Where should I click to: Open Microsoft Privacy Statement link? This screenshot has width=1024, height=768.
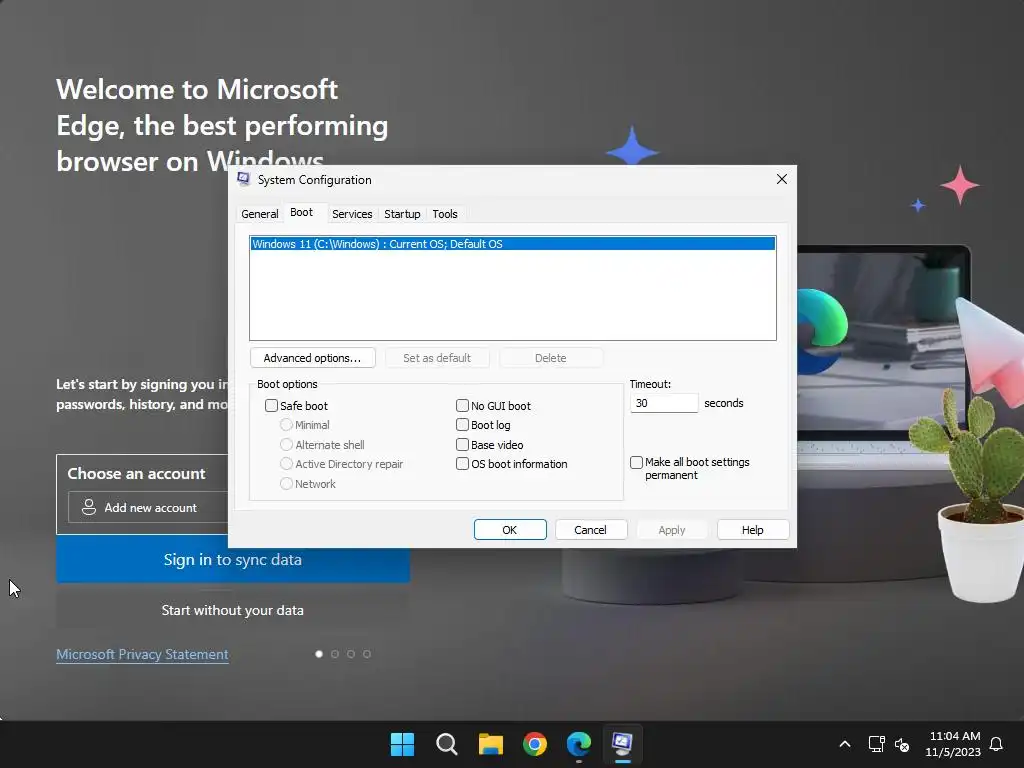coord(142,654)
